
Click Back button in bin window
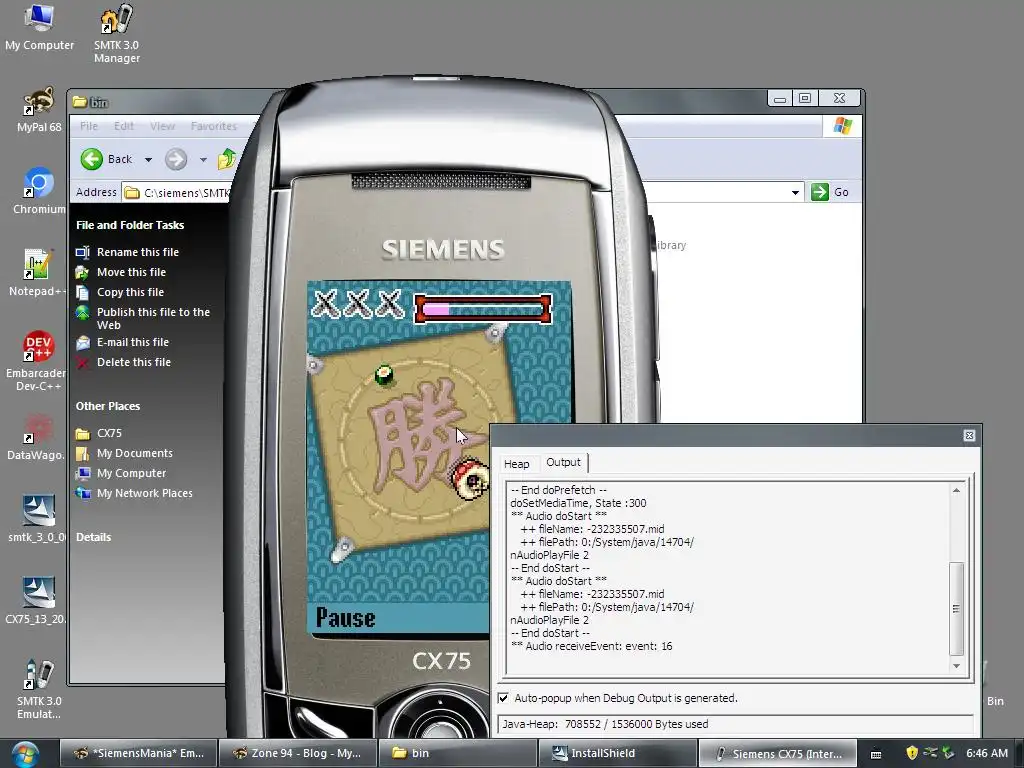[106, 159]
